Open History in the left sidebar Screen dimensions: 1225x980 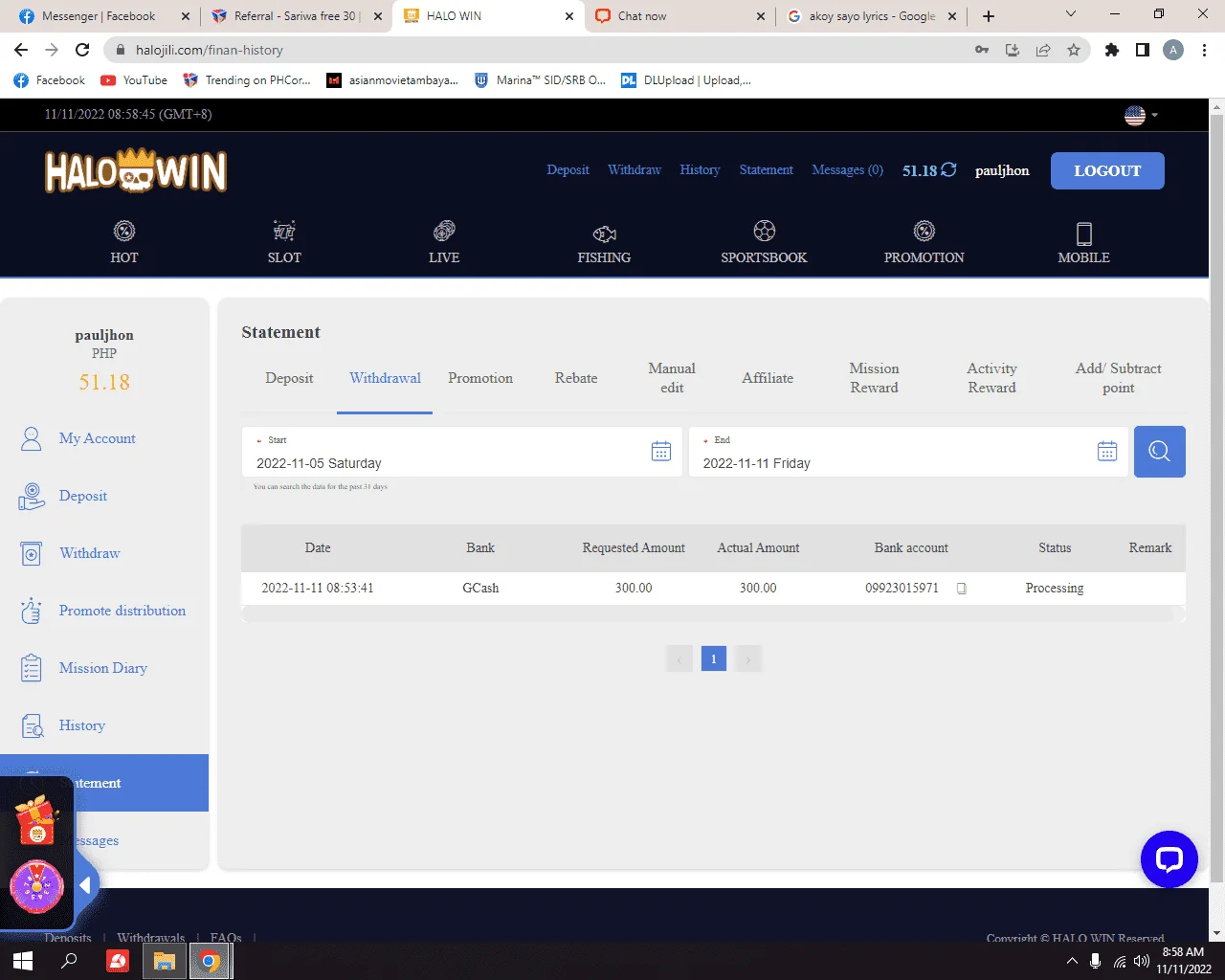tap(82, 725)
